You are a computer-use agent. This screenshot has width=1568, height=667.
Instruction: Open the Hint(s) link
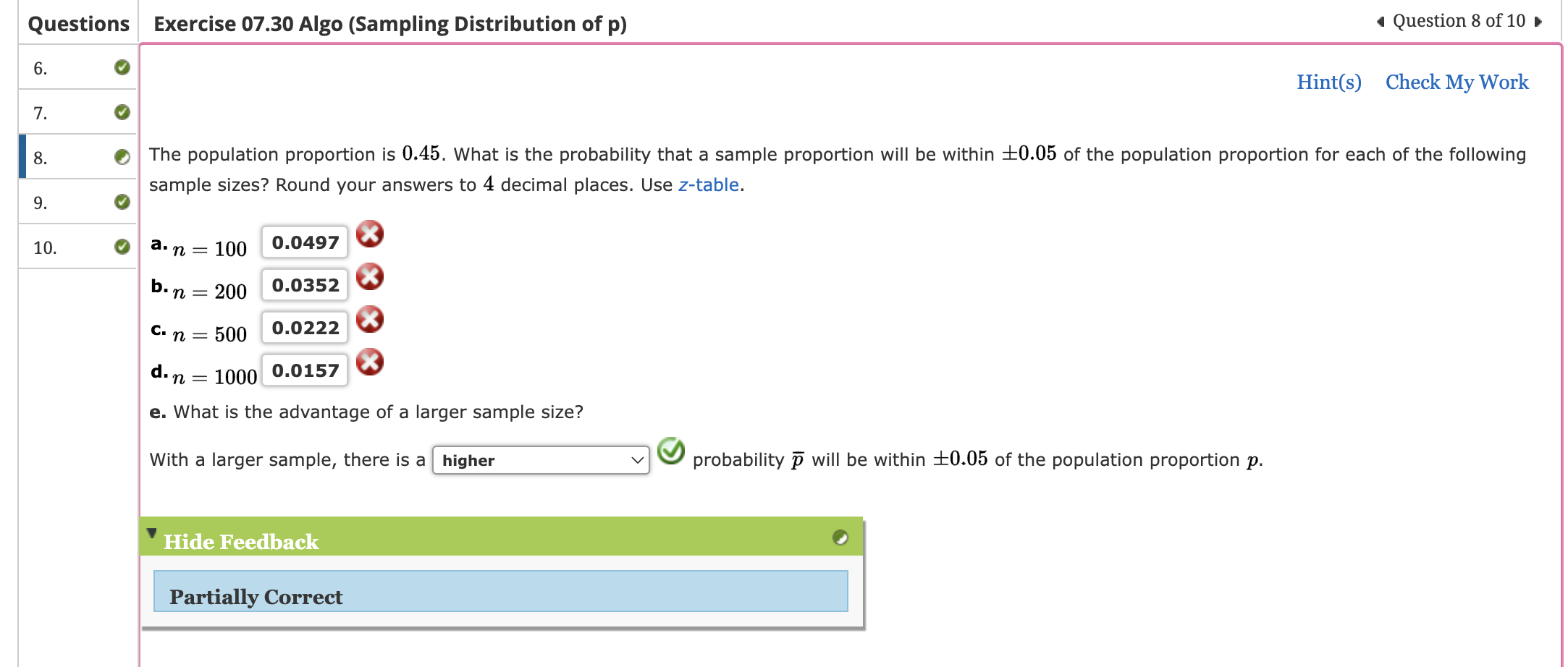(x=1328, y=82)
